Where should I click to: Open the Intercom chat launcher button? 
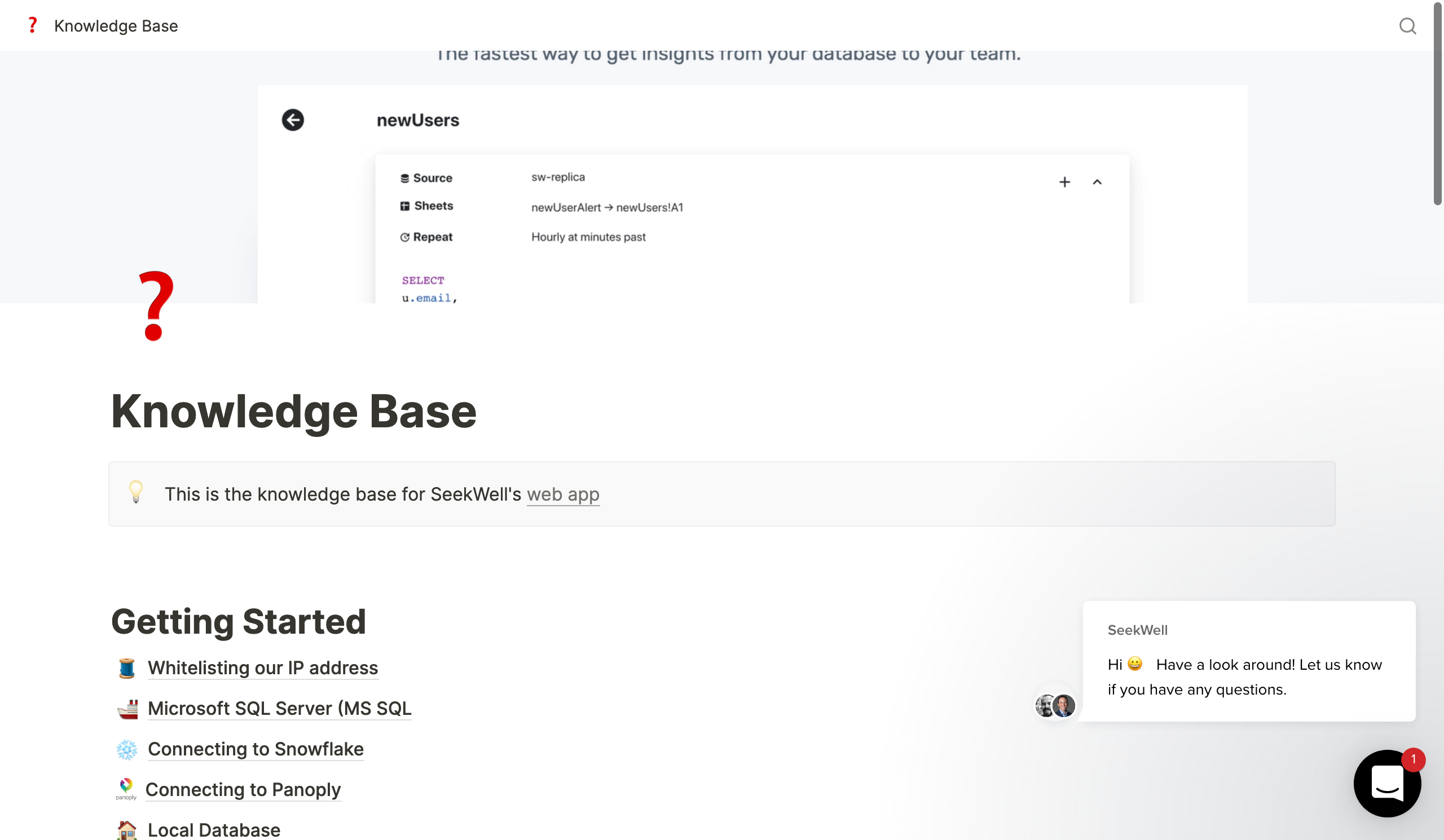(1386, 782)
